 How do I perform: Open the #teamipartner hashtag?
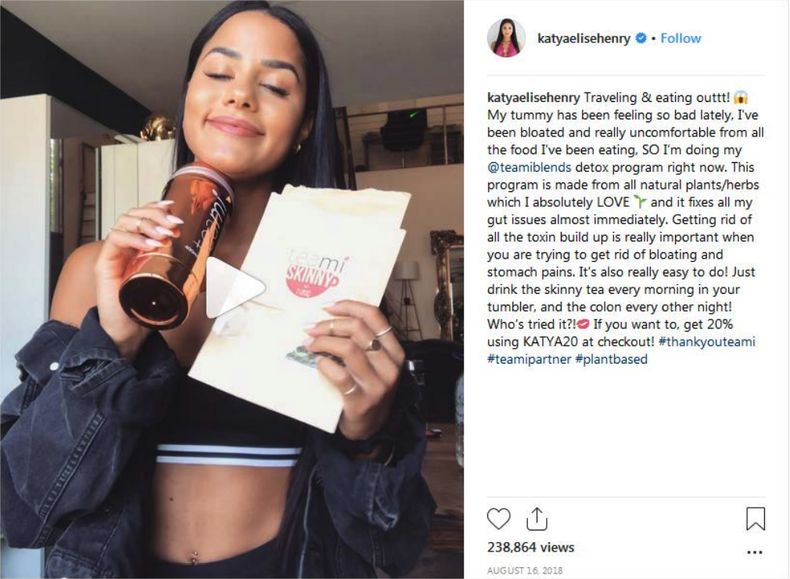point(529,359)
